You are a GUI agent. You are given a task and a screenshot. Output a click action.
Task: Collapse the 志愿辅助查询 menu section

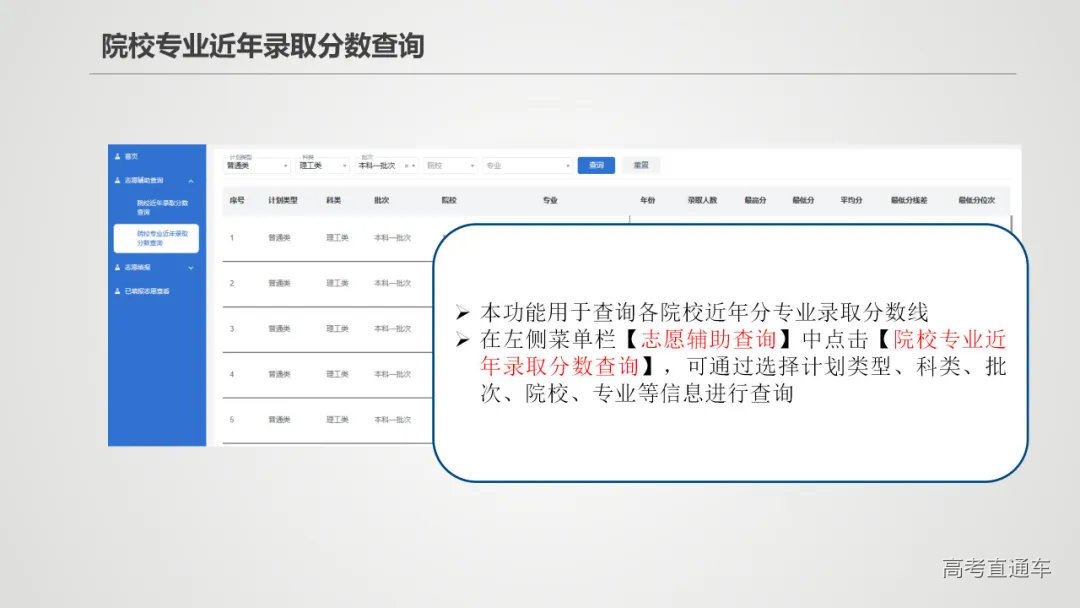(x=188, y=182)
